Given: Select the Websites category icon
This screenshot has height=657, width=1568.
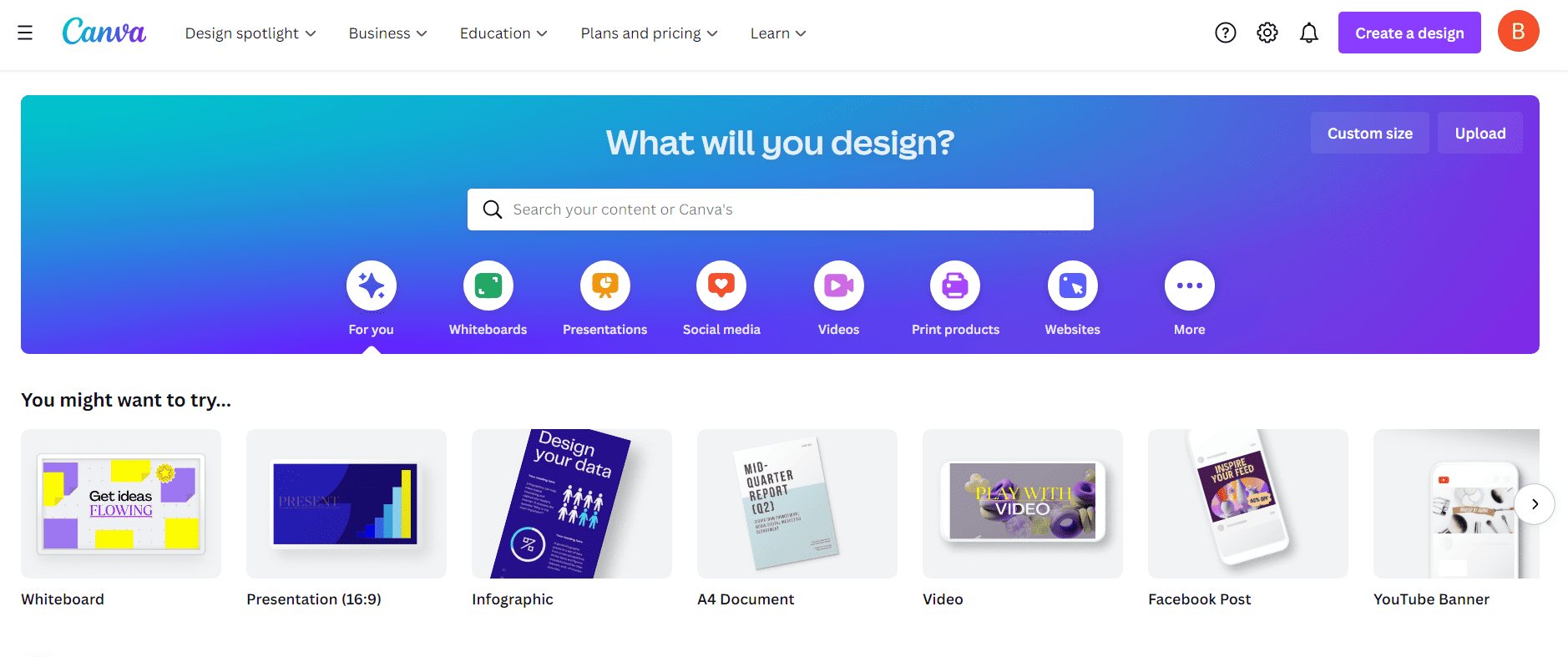Looking at the screenshot, I should click(1073, 286).
